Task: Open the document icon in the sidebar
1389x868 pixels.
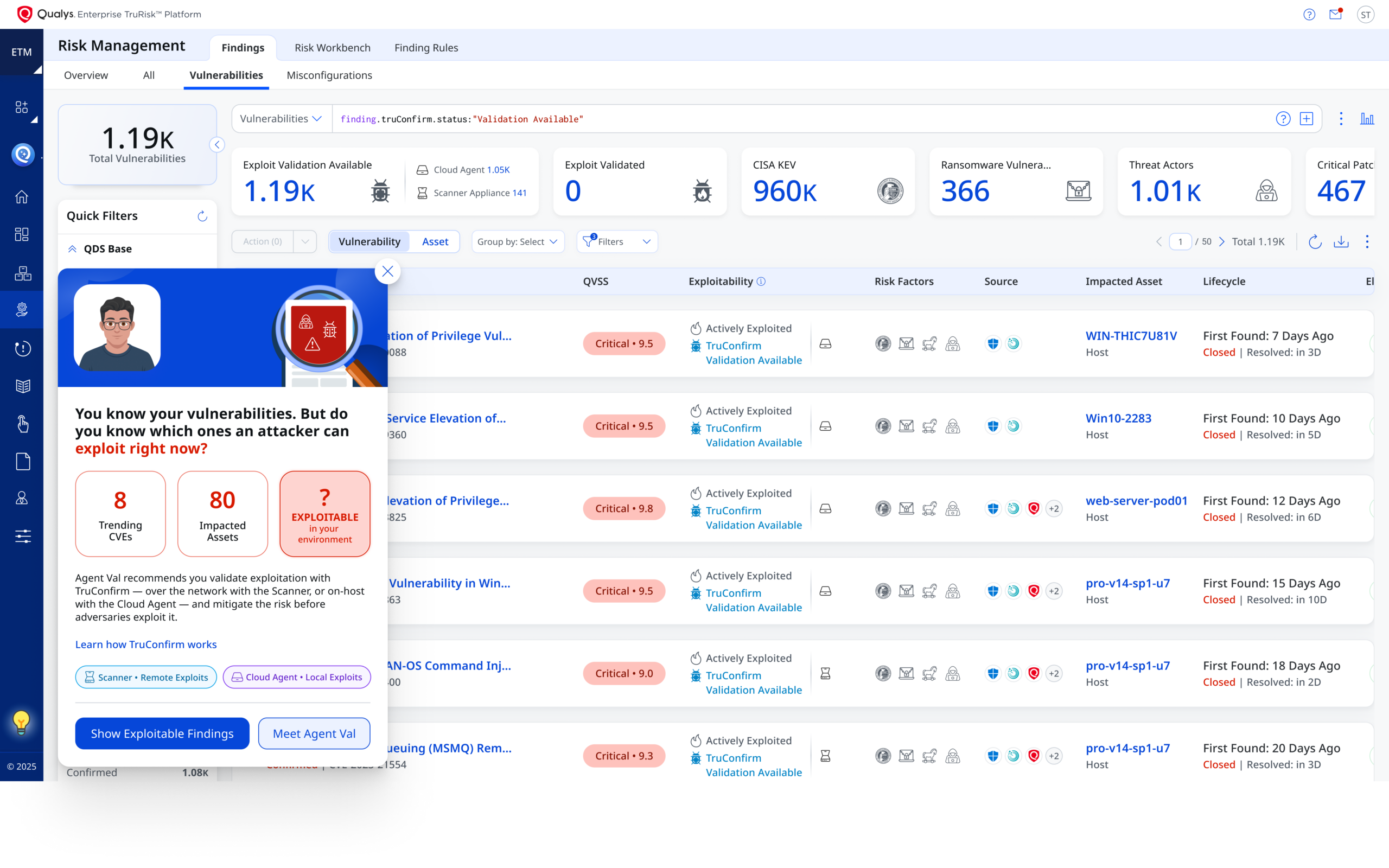Action: [x=22, y=461]
